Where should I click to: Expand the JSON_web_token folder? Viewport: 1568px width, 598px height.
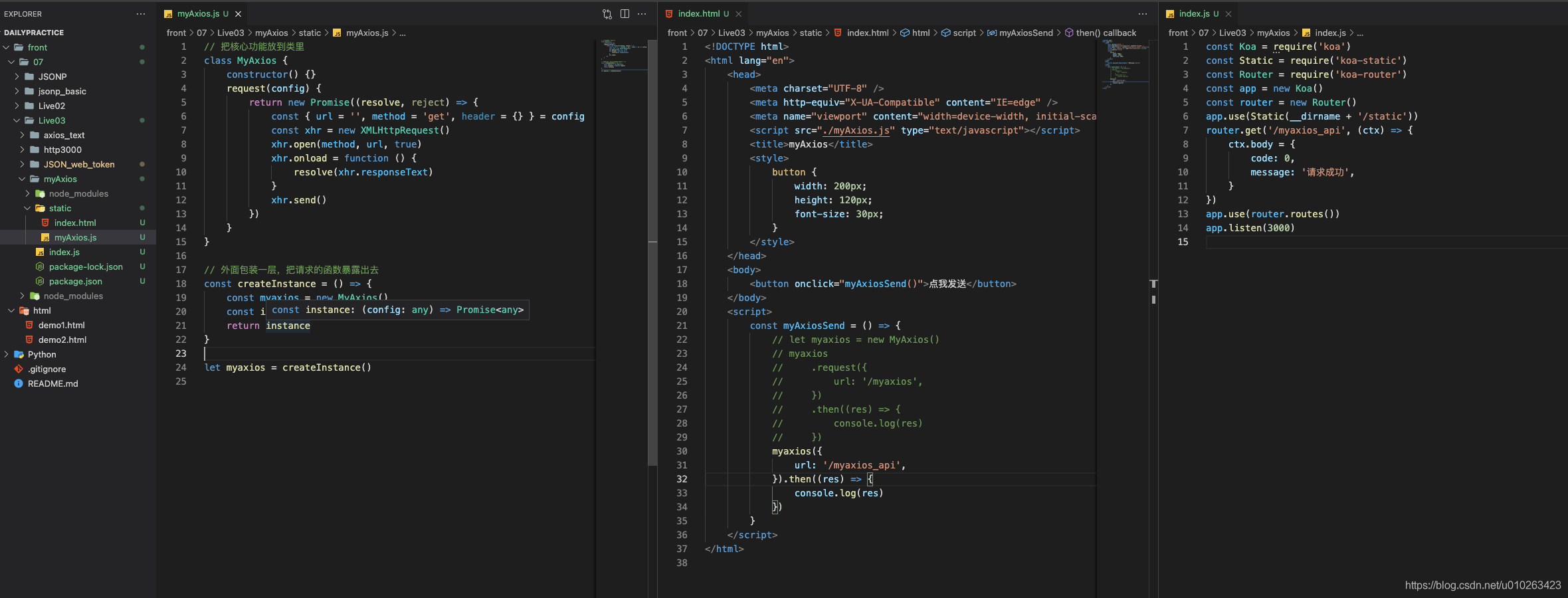(78, 164)
